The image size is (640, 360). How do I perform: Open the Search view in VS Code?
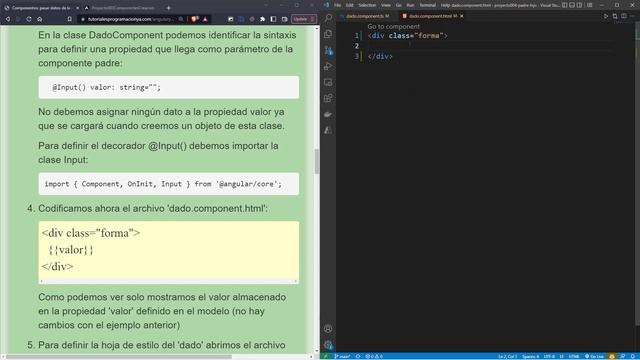coord(328,18)
